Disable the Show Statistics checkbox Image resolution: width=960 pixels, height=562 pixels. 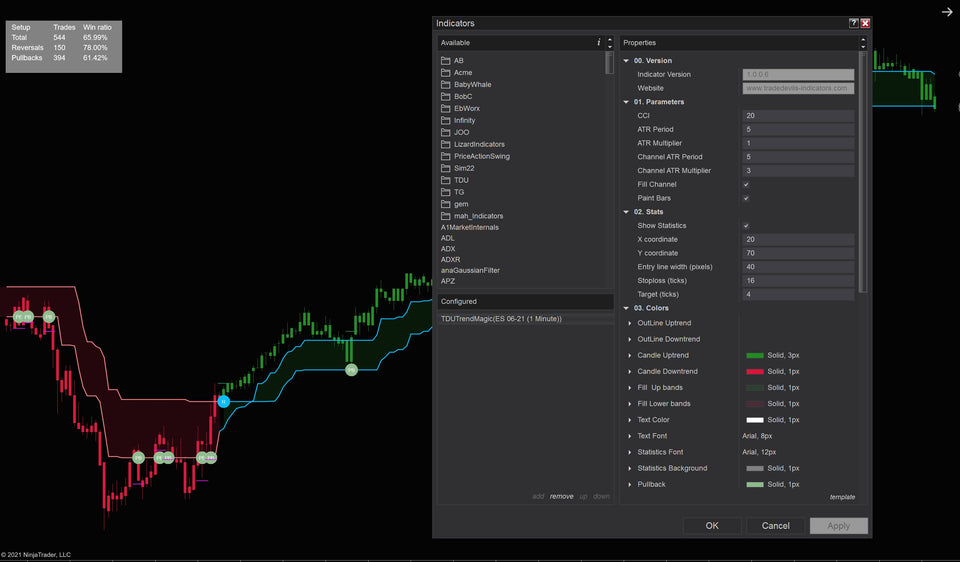pos(746,226)
